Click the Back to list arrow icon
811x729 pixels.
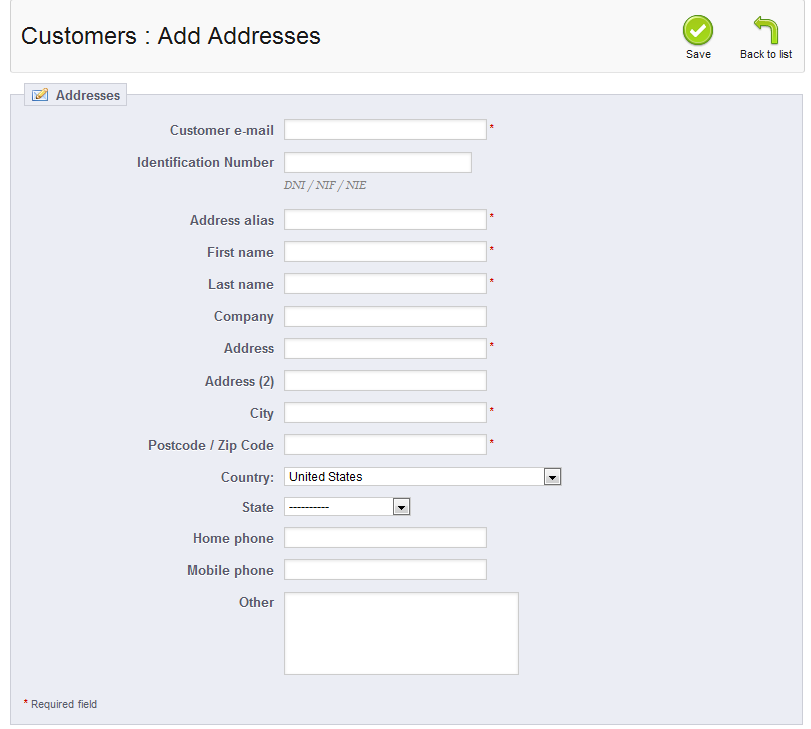pos(766,31)
